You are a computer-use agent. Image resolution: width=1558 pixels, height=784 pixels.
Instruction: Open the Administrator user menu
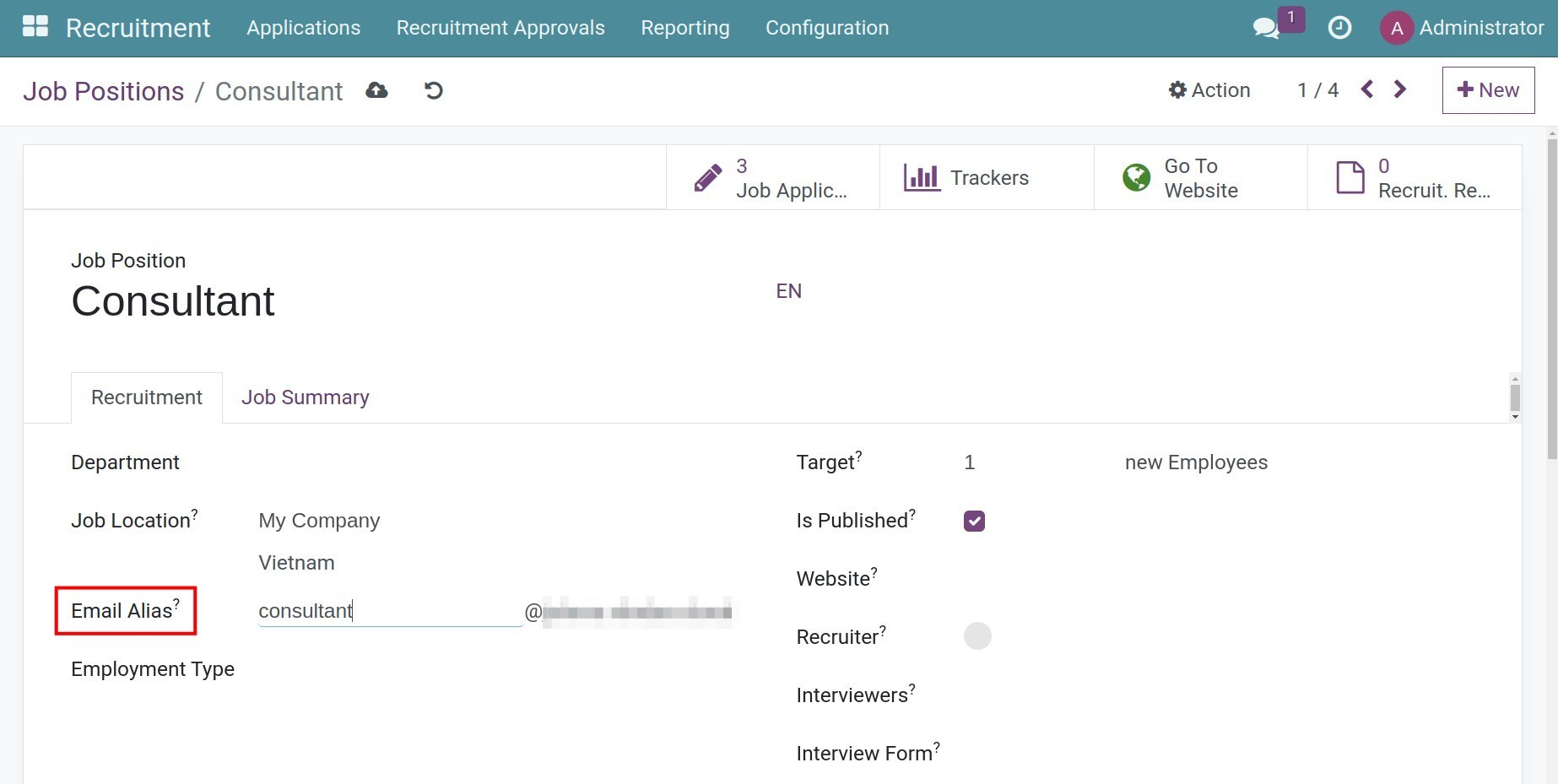[1462, 28]
